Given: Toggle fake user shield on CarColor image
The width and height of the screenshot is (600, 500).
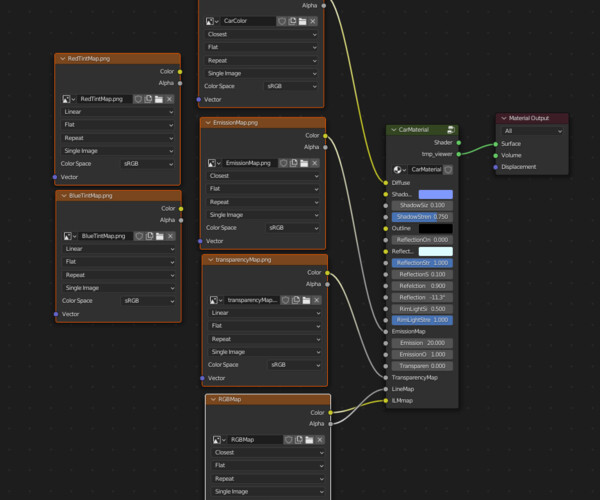Looking at the screenshot, I should pos(282,21).
